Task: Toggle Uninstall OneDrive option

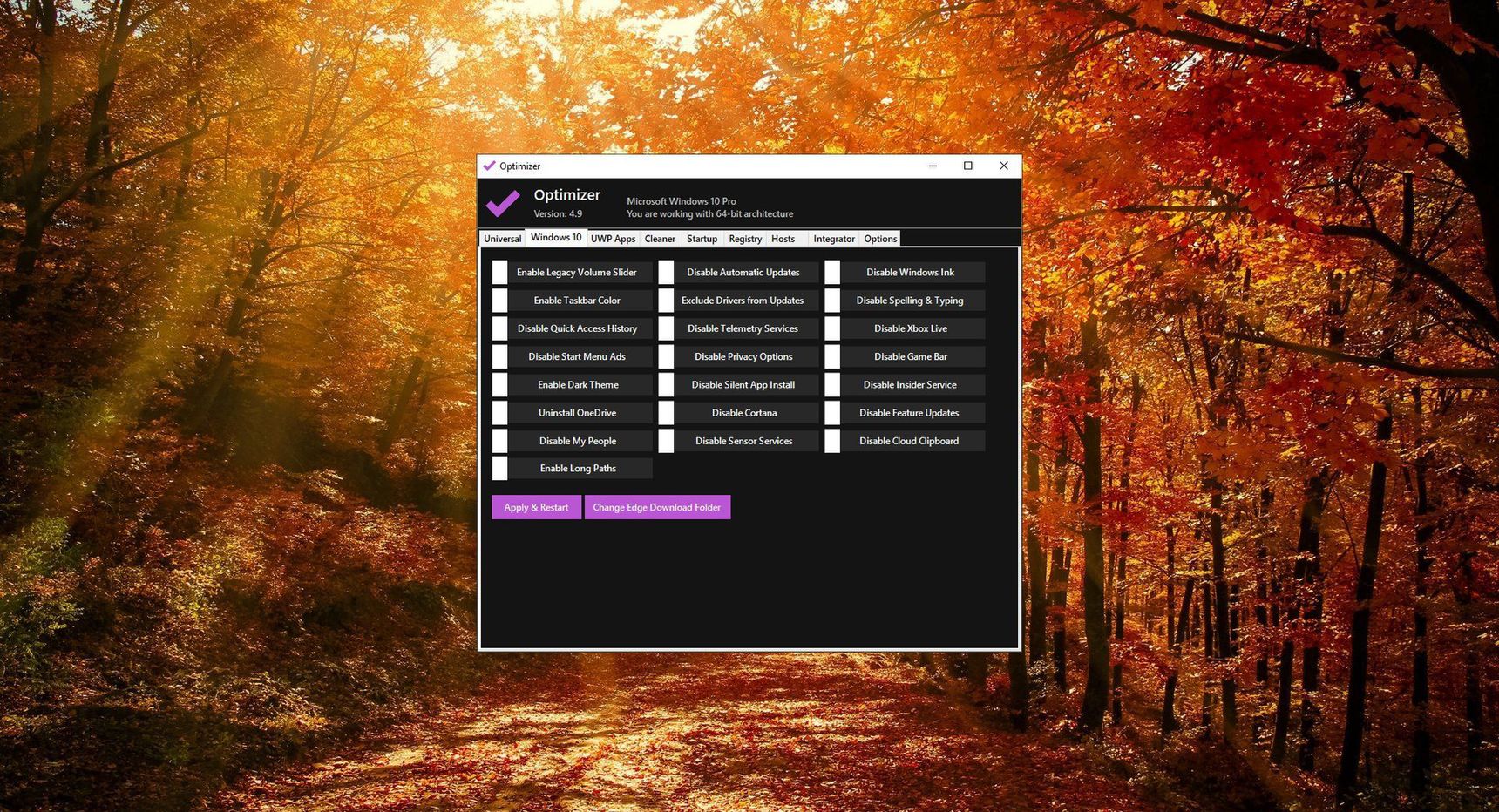Action: tap(572, 413)
